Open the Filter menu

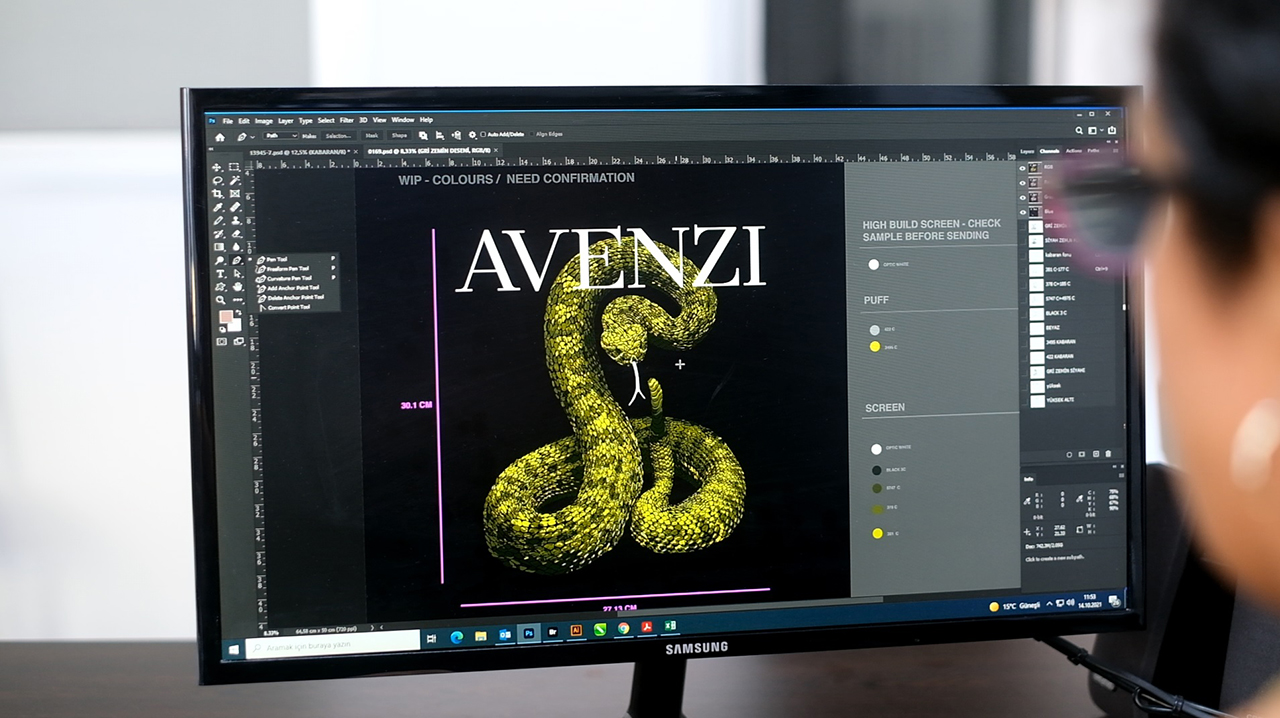346,120
